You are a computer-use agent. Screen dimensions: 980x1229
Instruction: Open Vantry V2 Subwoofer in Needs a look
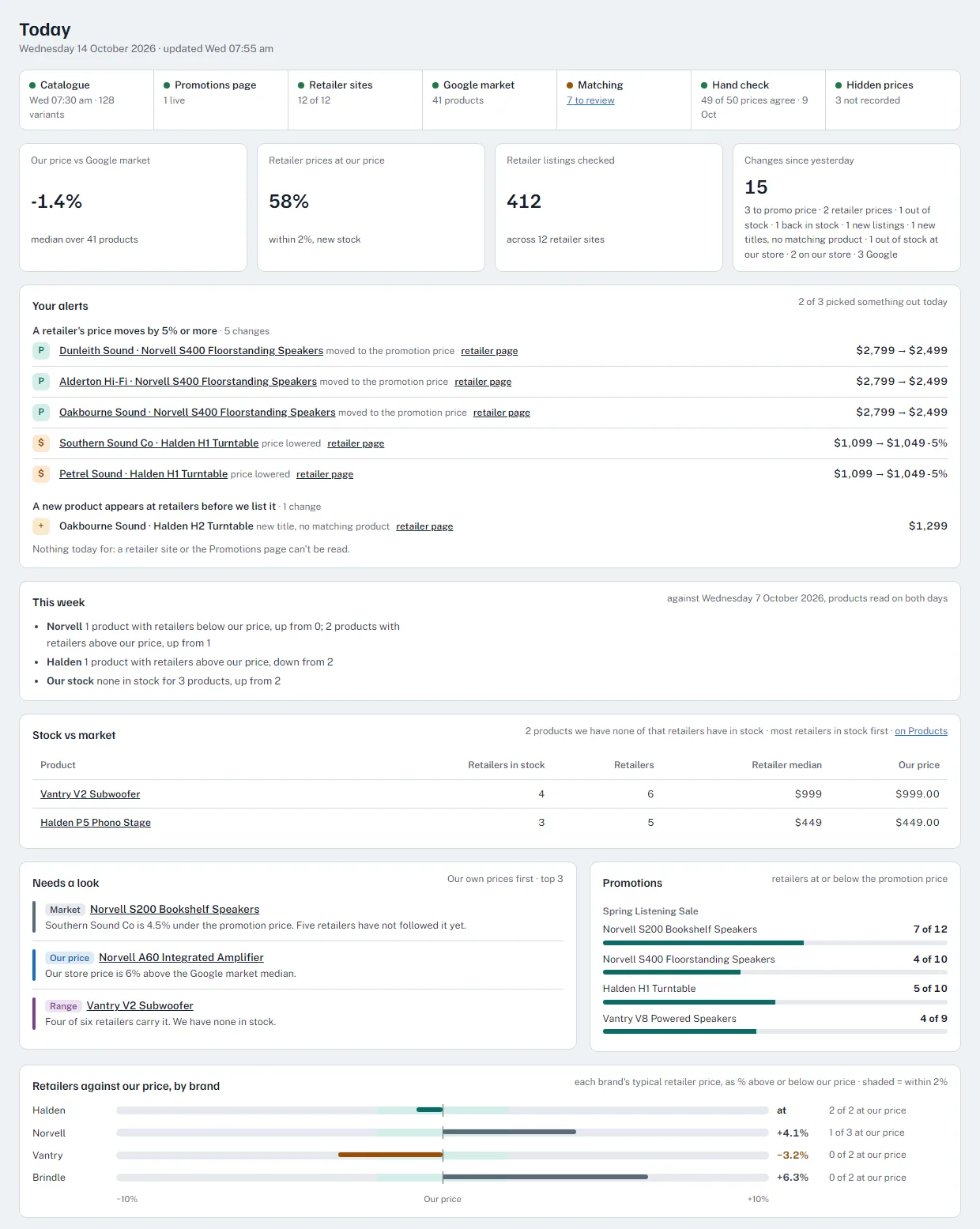[140, 1006]
